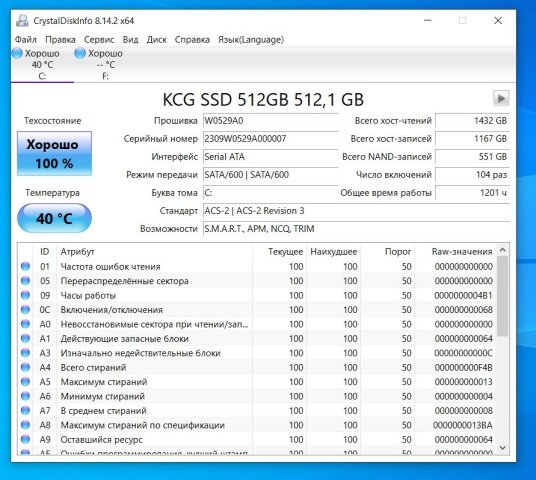This screenshot has height=480, width=536.
Task: Open the Вид menu
Action: (x=130, y=40)
